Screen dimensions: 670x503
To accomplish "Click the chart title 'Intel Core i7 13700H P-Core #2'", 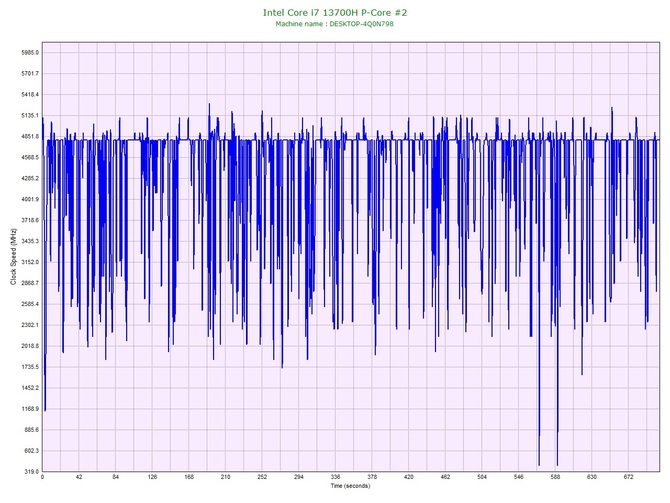I will [x=335, y=13].
